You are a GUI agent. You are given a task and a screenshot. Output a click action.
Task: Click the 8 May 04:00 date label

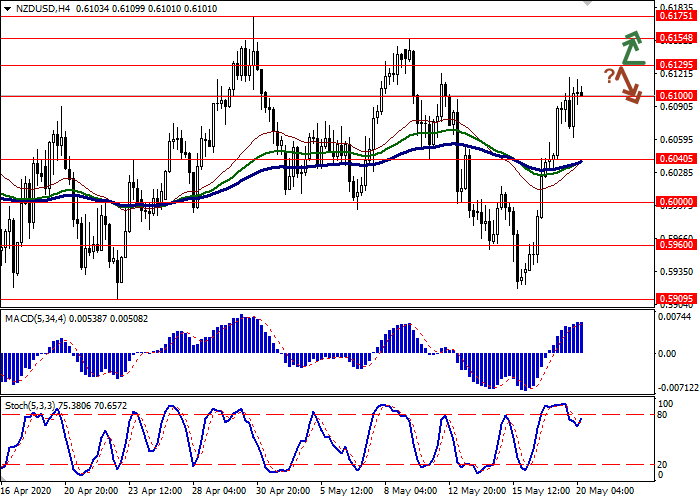pyautogui.click(x=412, y=491)
